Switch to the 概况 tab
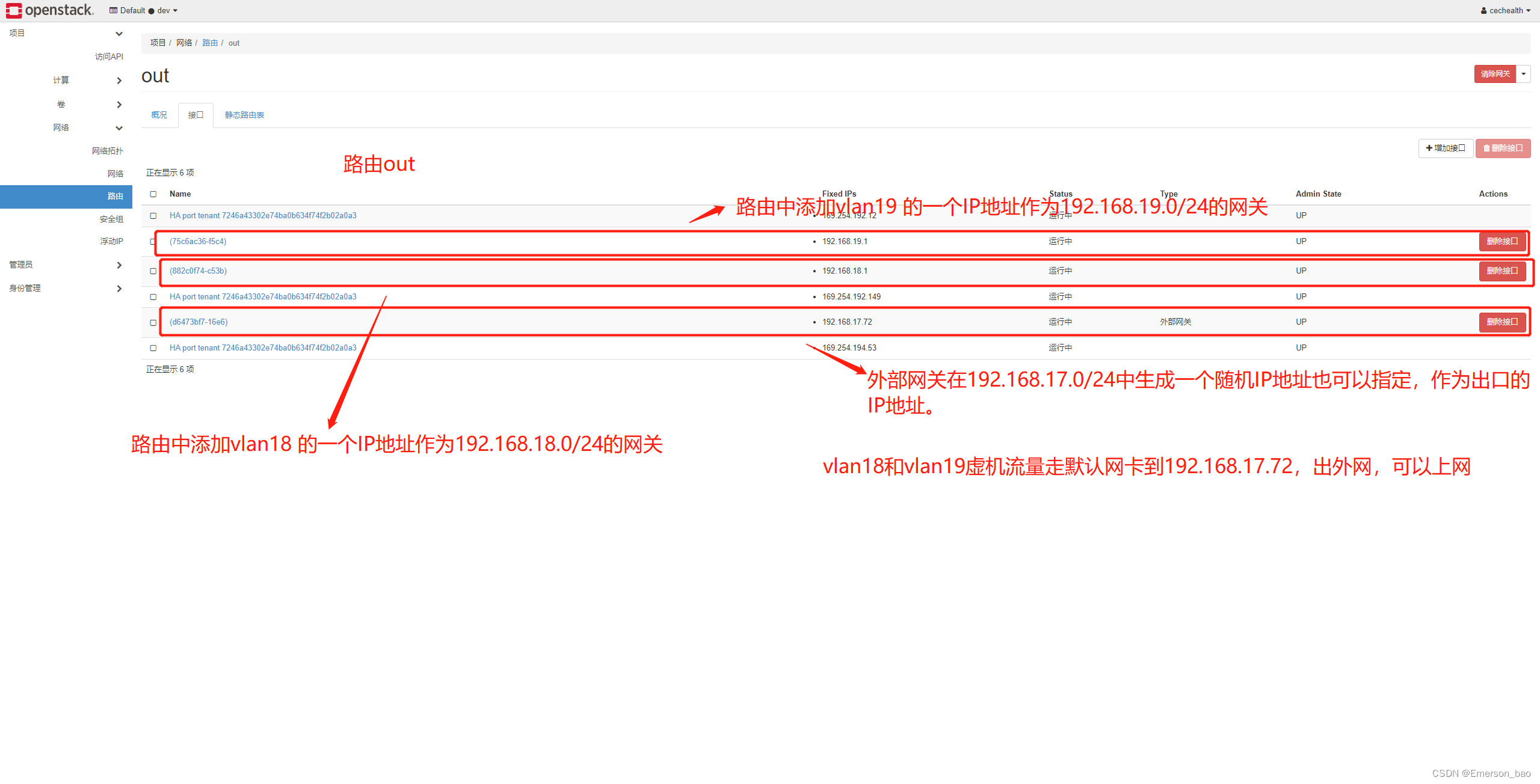The image size is (1540, 784). pyautogui.click(x=158, y=114)
